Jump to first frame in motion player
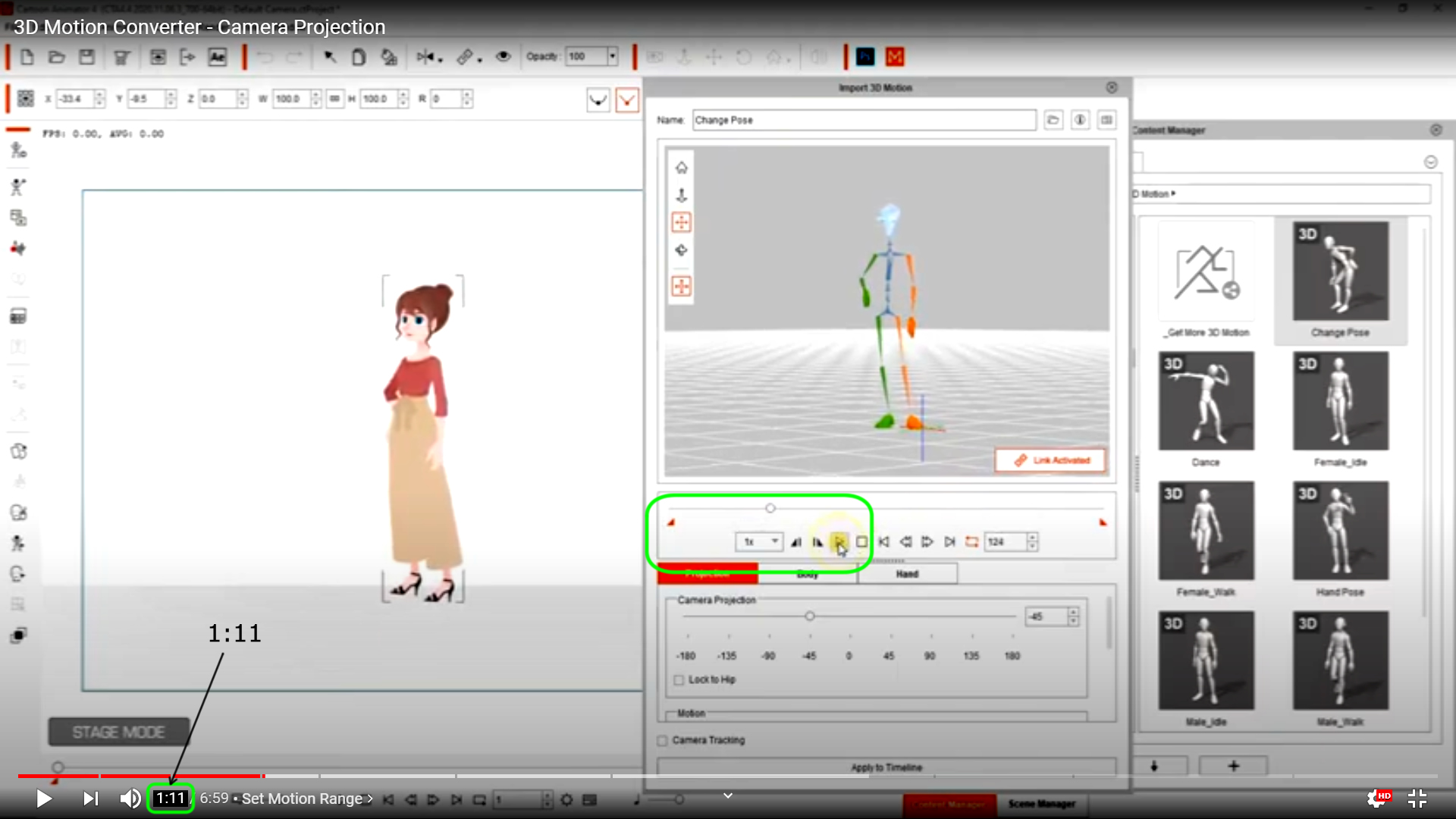Screen dimensions: 1456x819 point(883,541)
